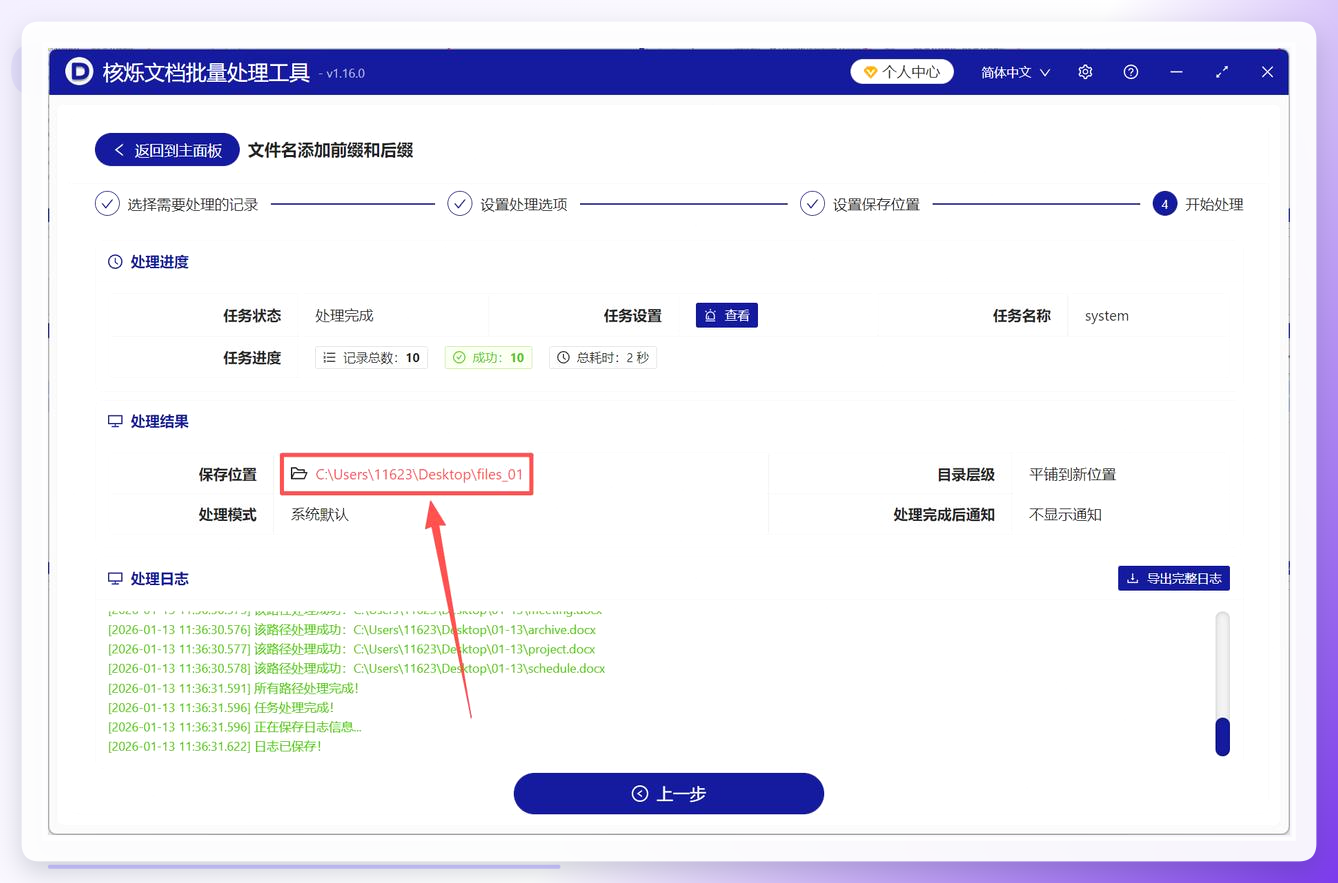
Task: Click the archive.docx log entry
Action: coord(352,630)
